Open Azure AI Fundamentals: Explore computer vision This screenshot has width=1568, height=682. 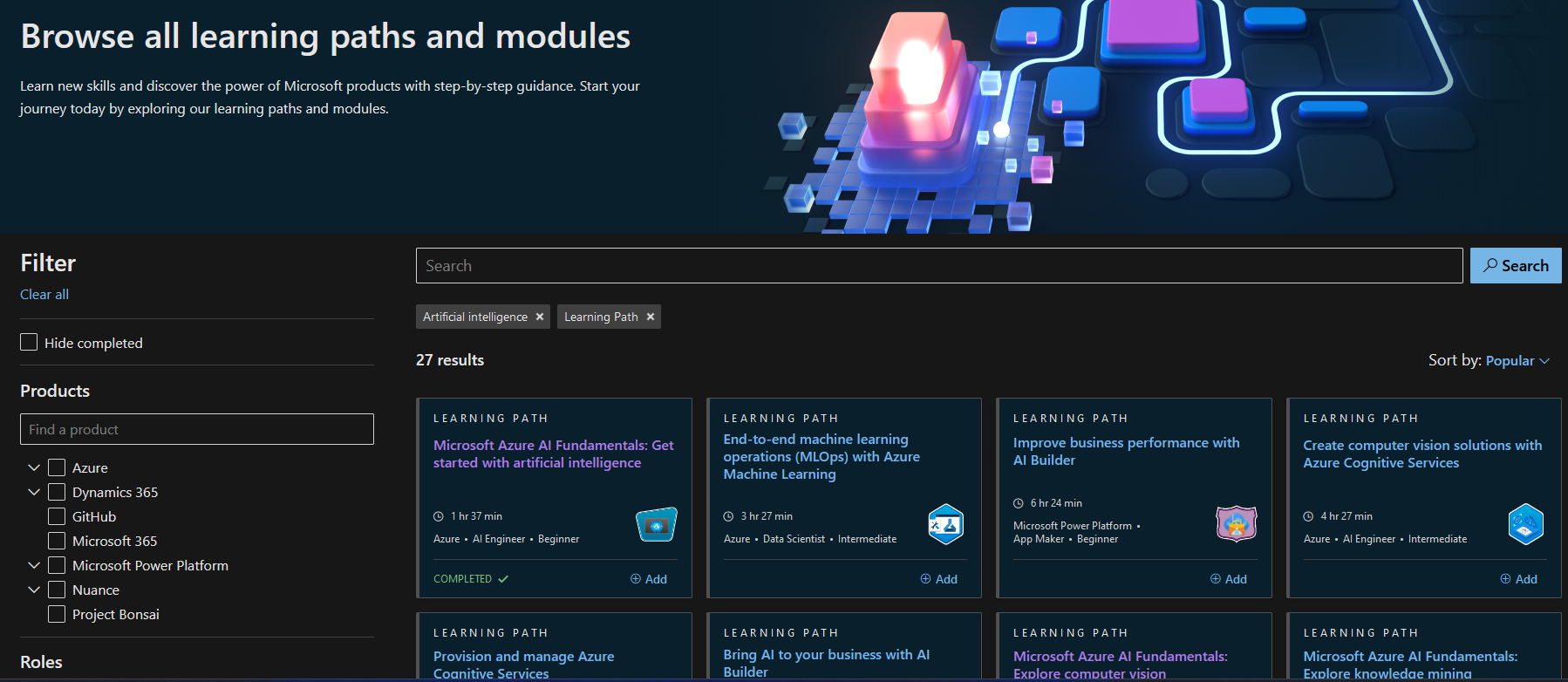tap(1120, 665)
